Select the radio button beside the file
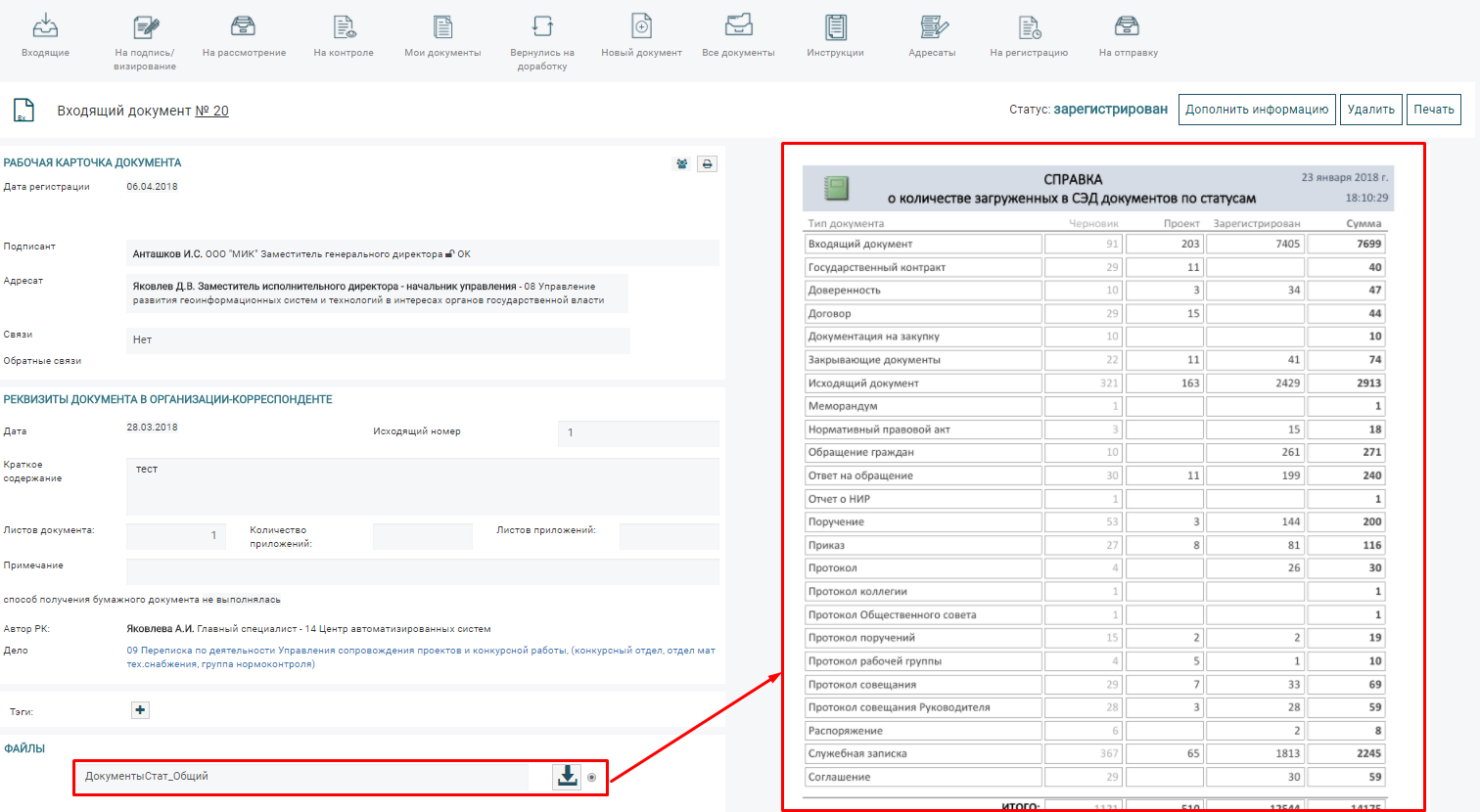The width and height of the screenshot is (1480, 812). tap(592, 778)
